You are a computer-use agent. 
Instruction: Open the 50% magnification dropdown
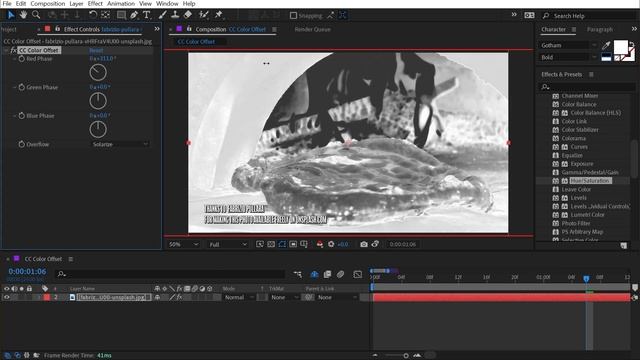click(184, 244)
